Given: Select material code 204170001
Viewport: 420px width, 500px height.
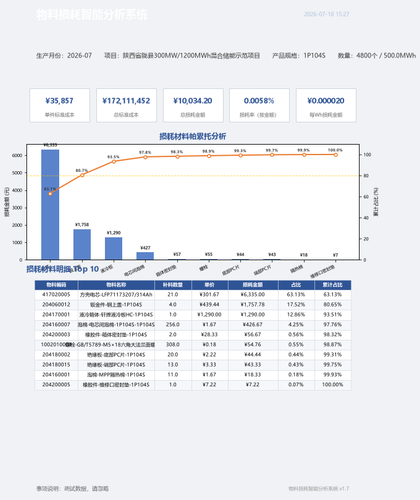Looking at the screenshot, I should 56,315.
